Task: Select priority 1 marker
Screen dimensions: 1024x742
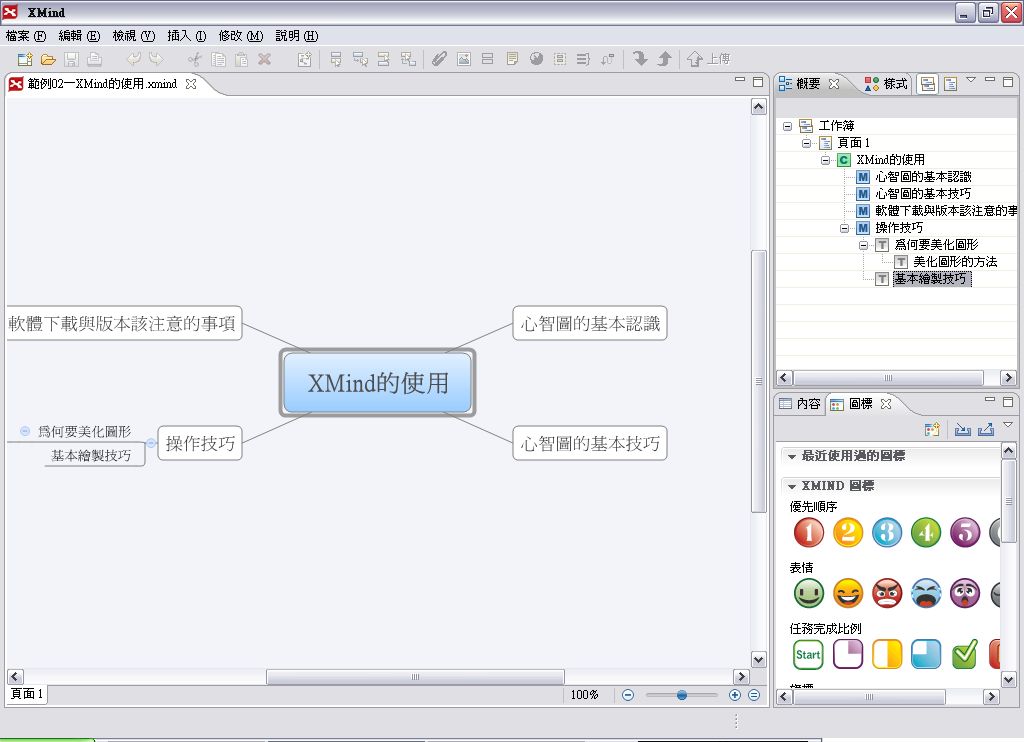Action: (808, 532)
